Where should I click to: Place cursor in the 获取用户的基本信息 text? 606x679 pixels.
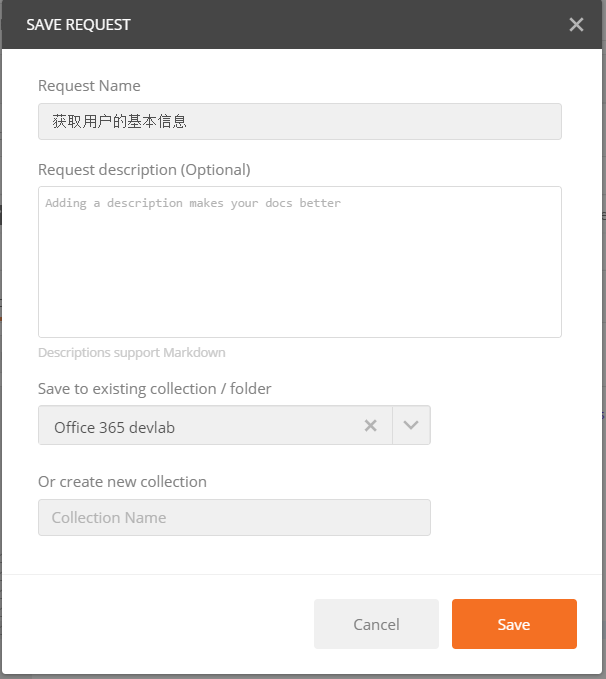pyautogui.click(x=120, y=122)
